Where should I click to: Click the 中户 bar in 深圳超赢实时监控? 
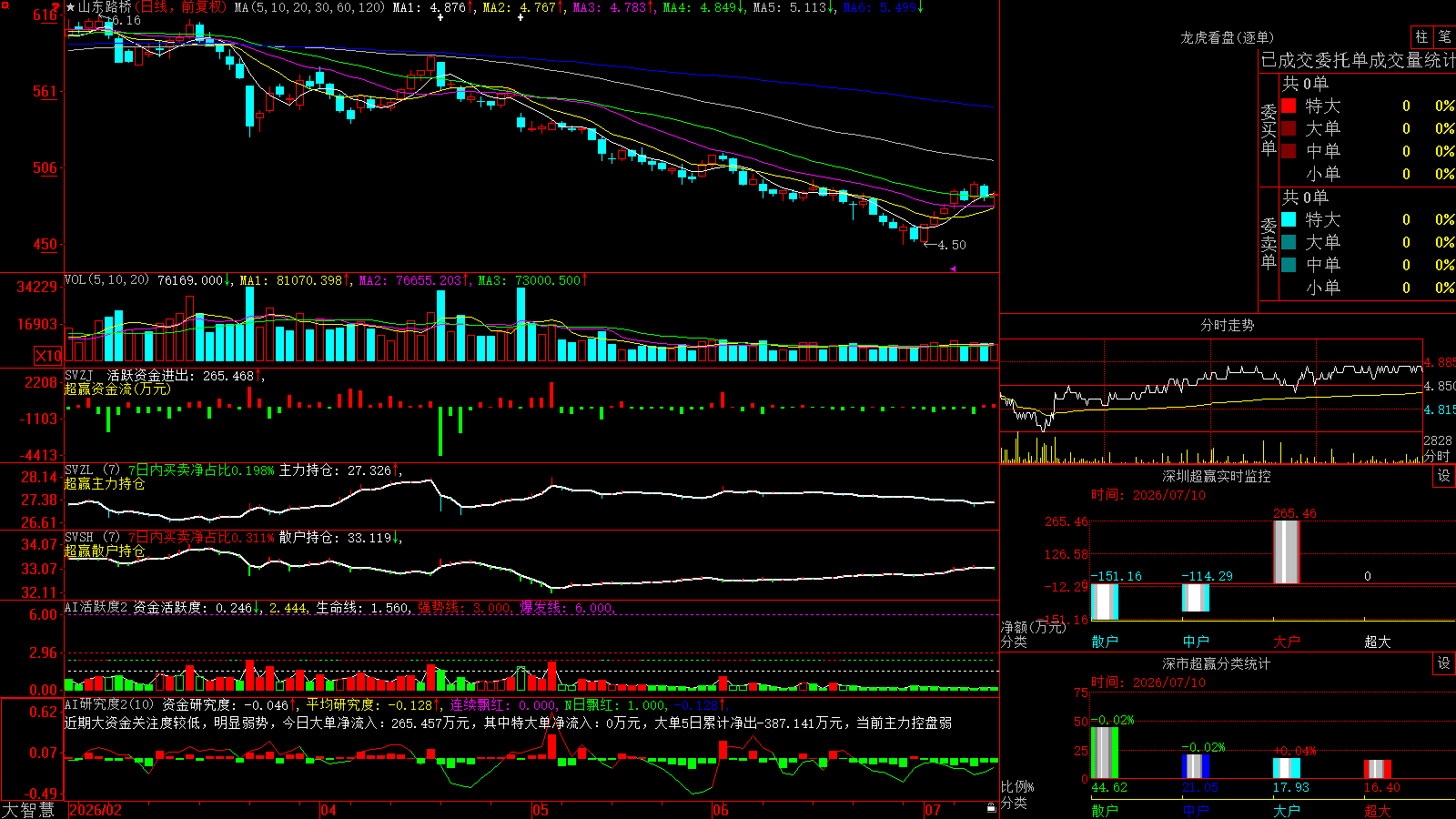[x=1196, y=598]
